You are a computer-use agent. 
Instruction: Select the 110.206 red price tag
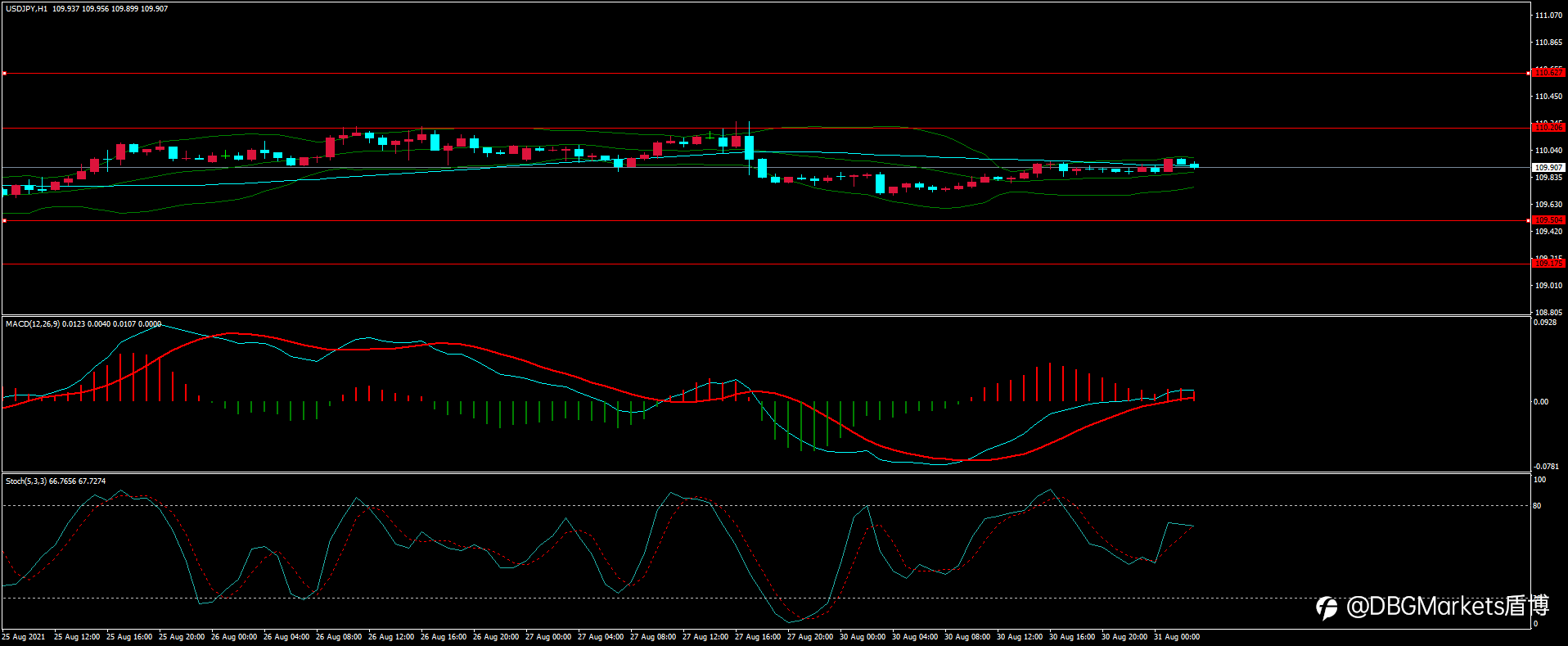pos(1548,128)
